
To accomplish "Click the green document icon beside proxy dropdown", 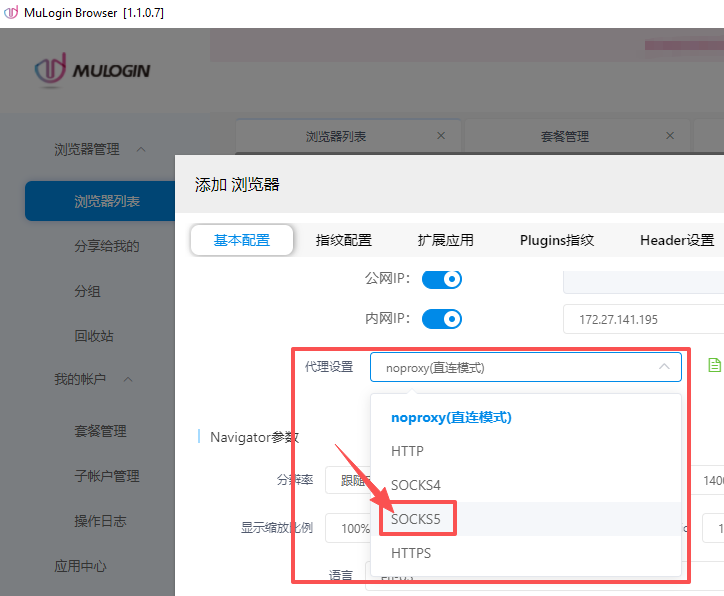I will (x=713, y=366).
